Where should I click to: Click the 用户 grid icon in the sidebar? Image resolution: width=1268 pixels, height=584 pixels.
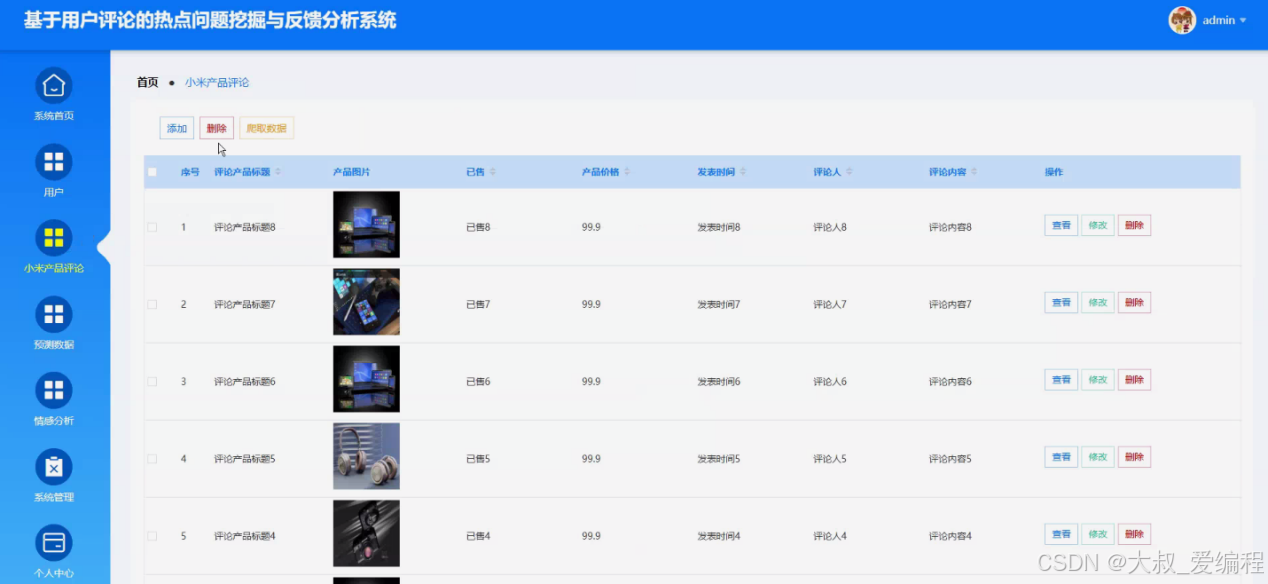(x=54, y=162)
